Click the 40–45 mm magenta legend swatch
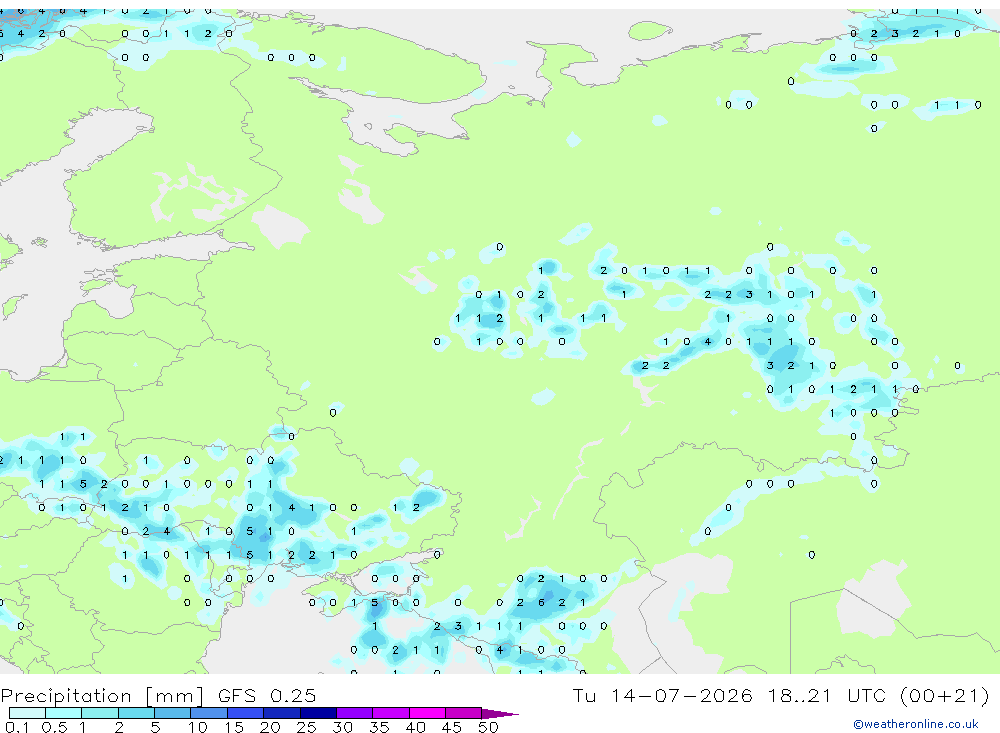 (427, 713)
